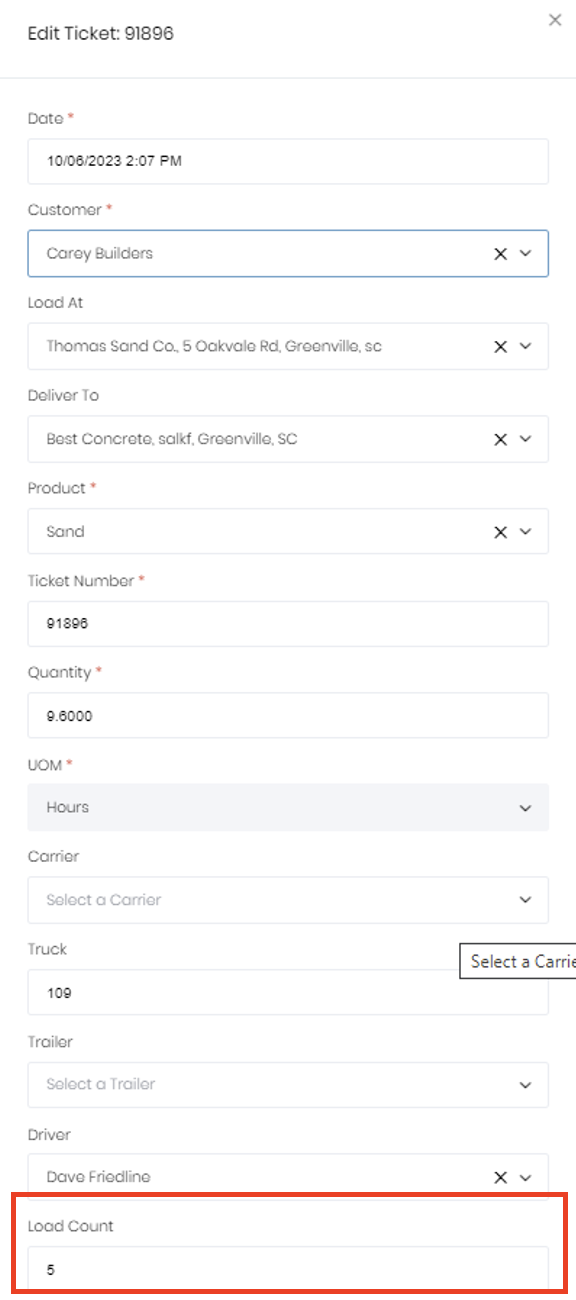Click the Ticket Number field containing 91896
The image size is (576, 1300).
coord(288,623)
